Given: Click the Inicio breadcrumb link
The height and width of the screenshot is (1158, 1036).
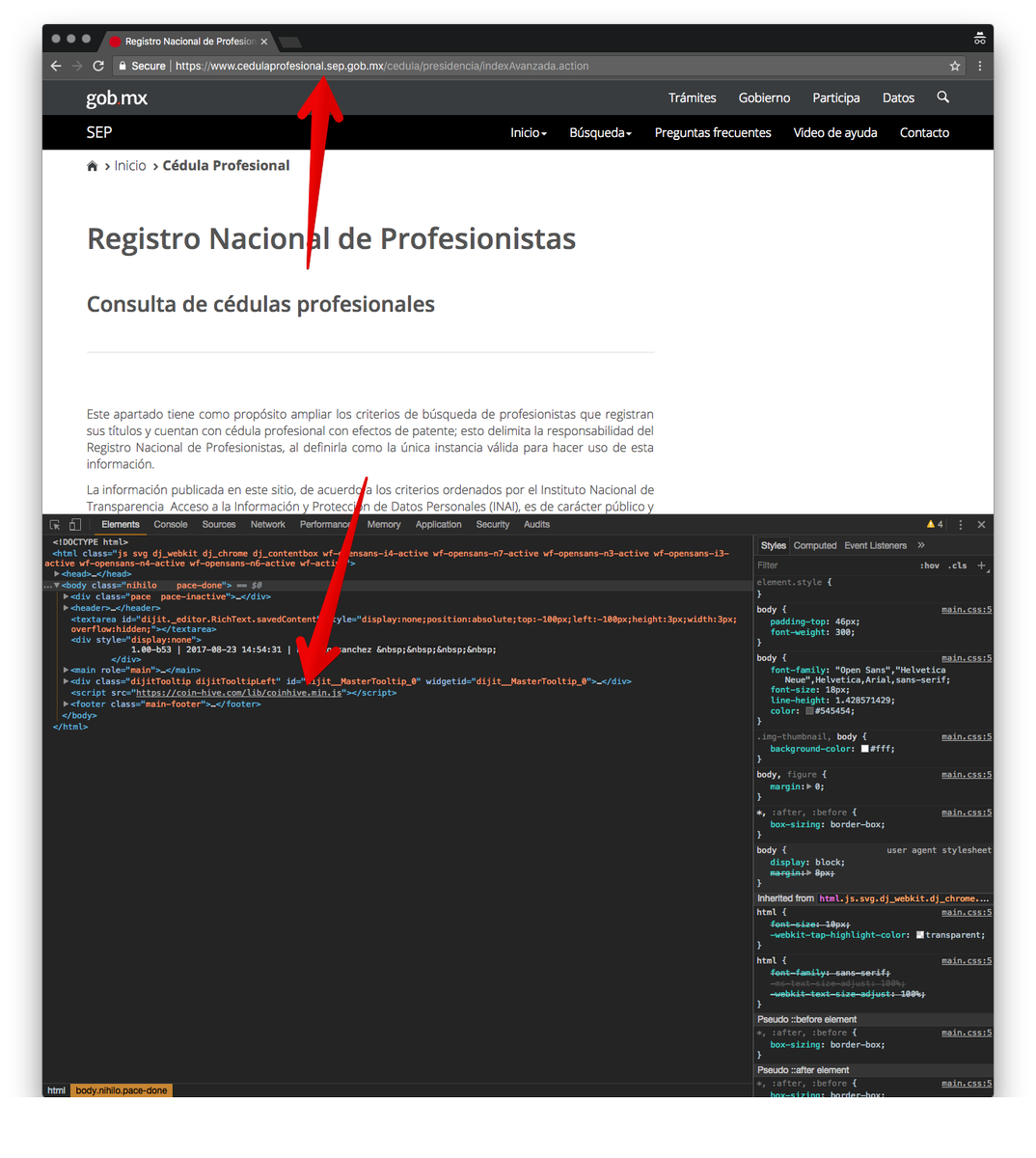Looking at the screenshot, I should (x=130, y=166).
